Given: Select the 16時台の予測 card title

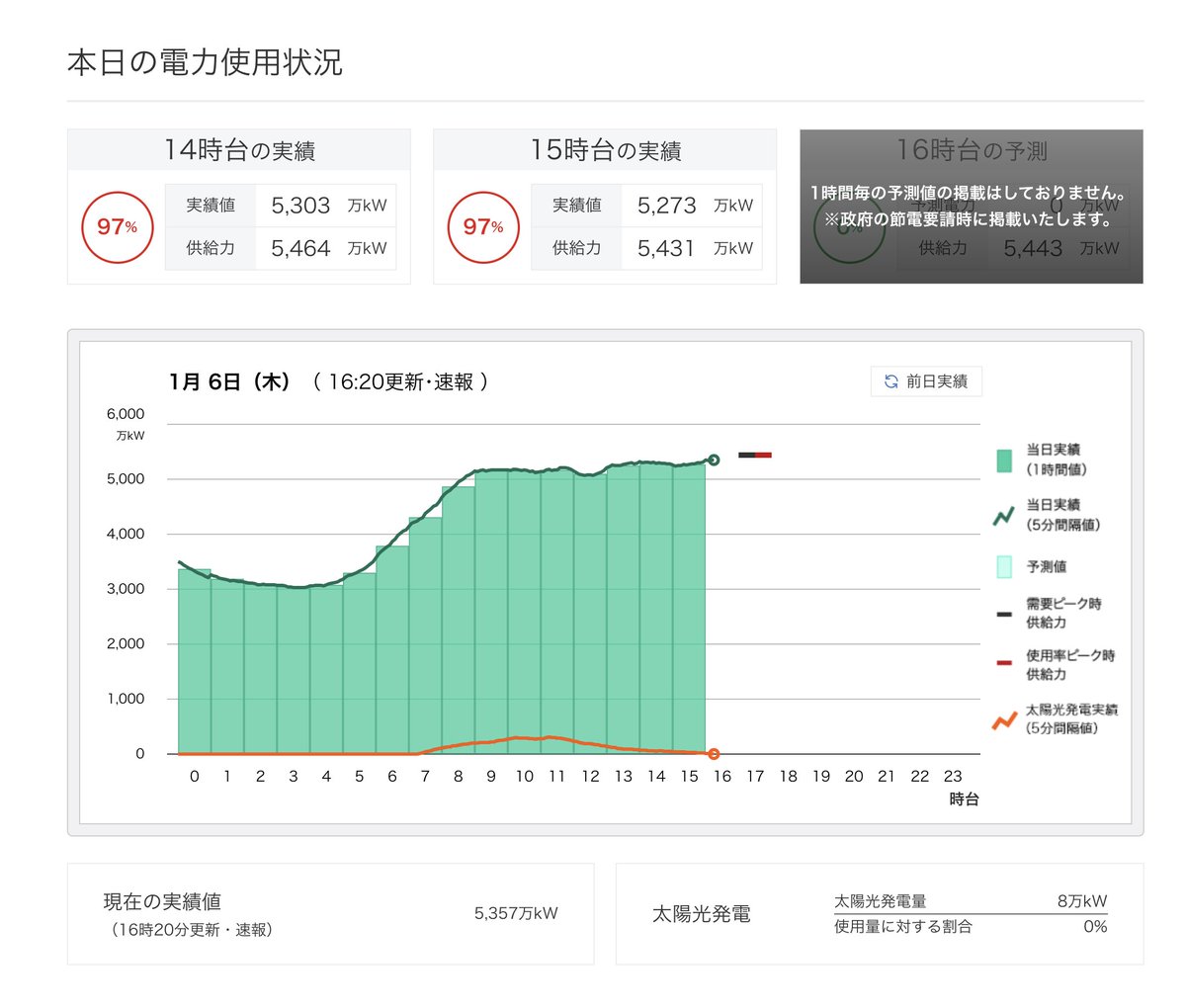Looking at the screenshot, I should (x=972, y=150).
